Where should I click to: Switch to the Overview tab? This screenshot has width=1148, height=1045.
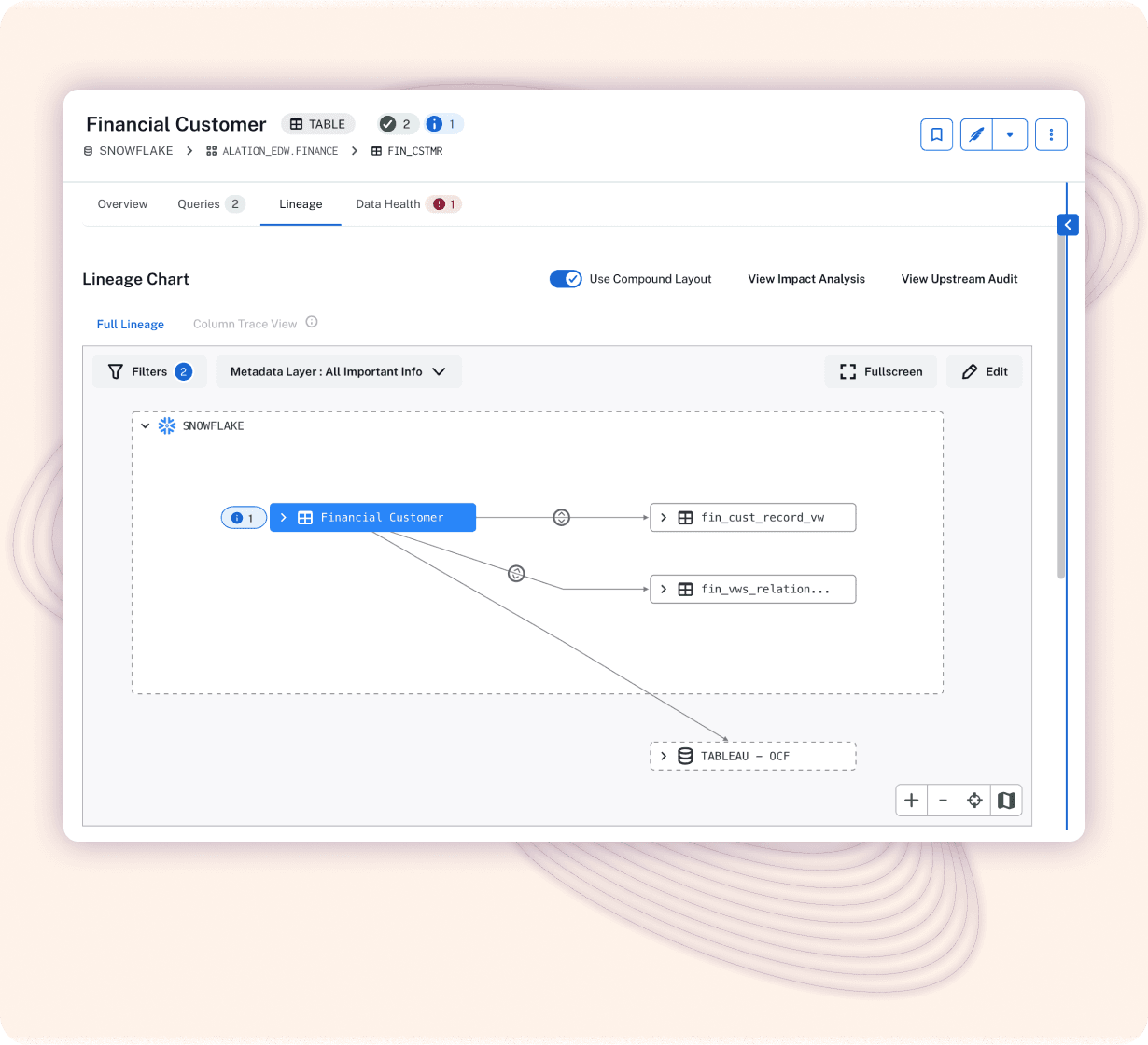122,204
